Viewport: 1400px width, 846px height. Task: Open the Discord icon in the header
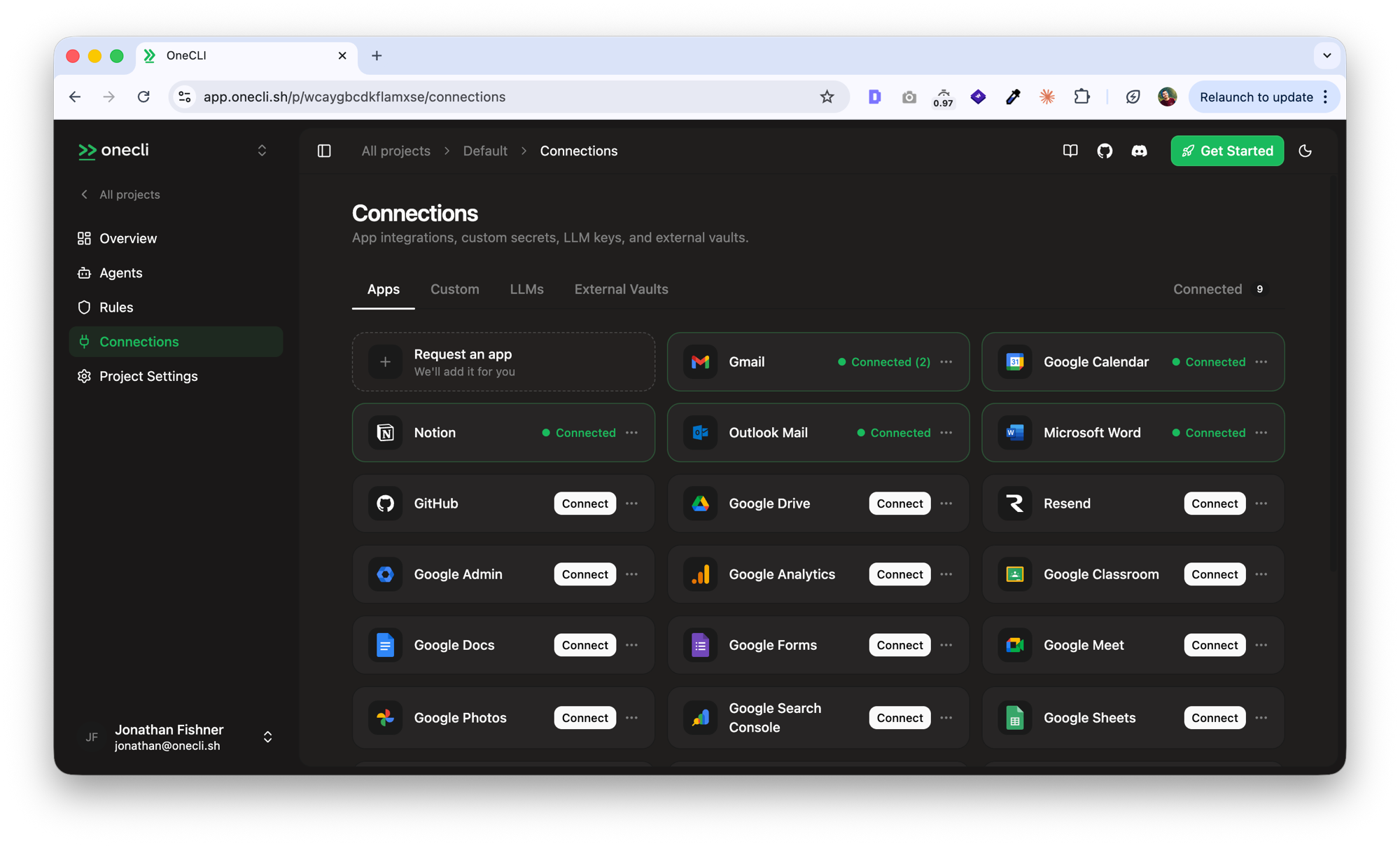[1139, 151]
